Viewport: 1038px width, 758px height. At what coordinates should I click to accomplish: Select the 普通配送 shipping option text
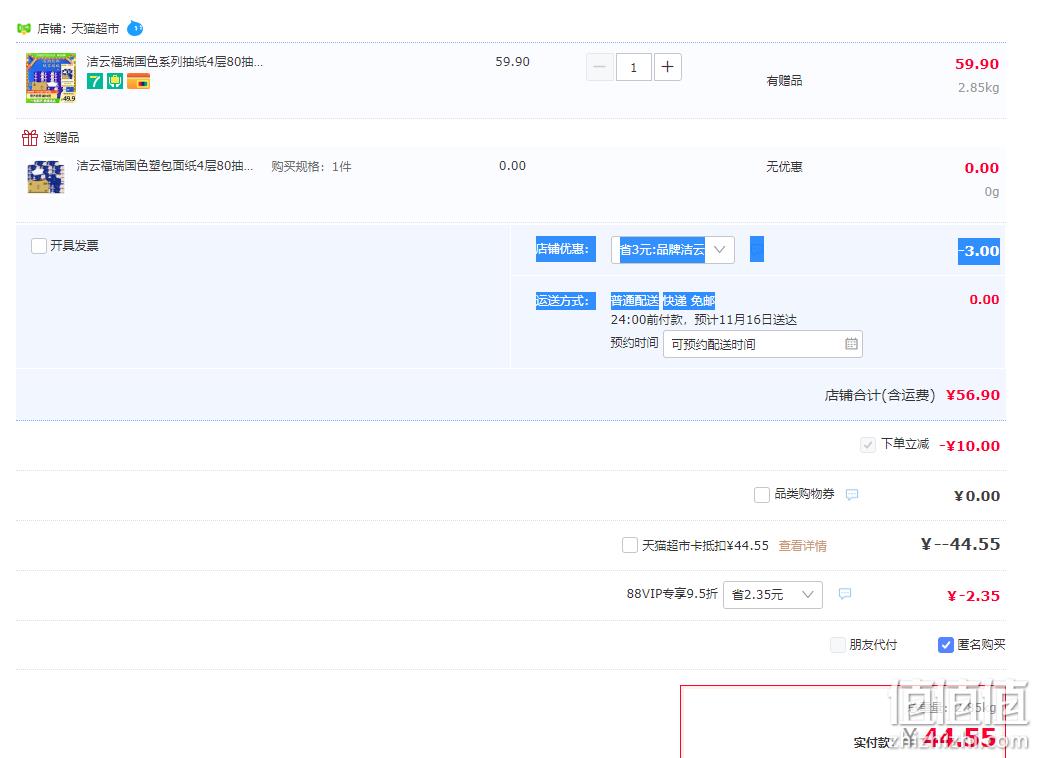(634, 301)
